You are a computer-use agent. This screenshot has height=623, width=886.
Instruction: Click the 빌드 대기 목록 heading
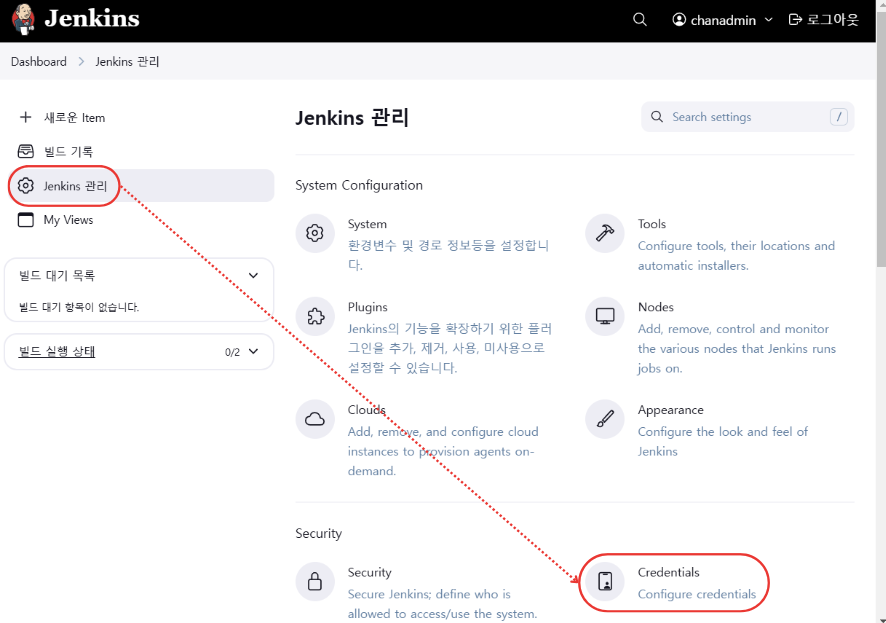point(57,276)
